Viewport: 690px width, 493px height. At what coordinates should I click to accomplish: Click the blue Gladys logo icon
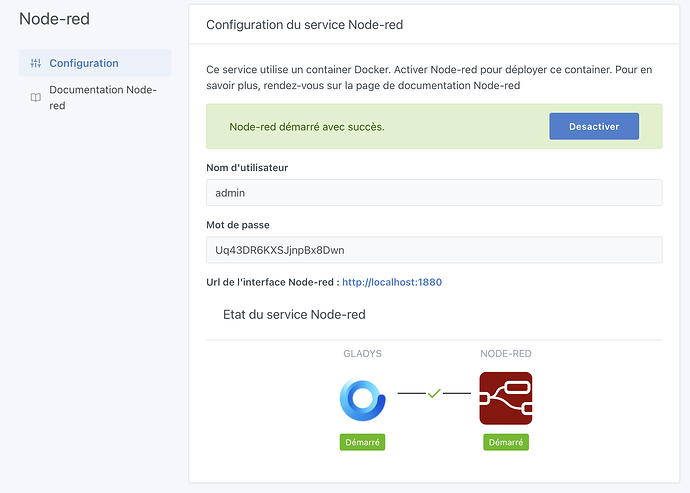tap(364, 398)
